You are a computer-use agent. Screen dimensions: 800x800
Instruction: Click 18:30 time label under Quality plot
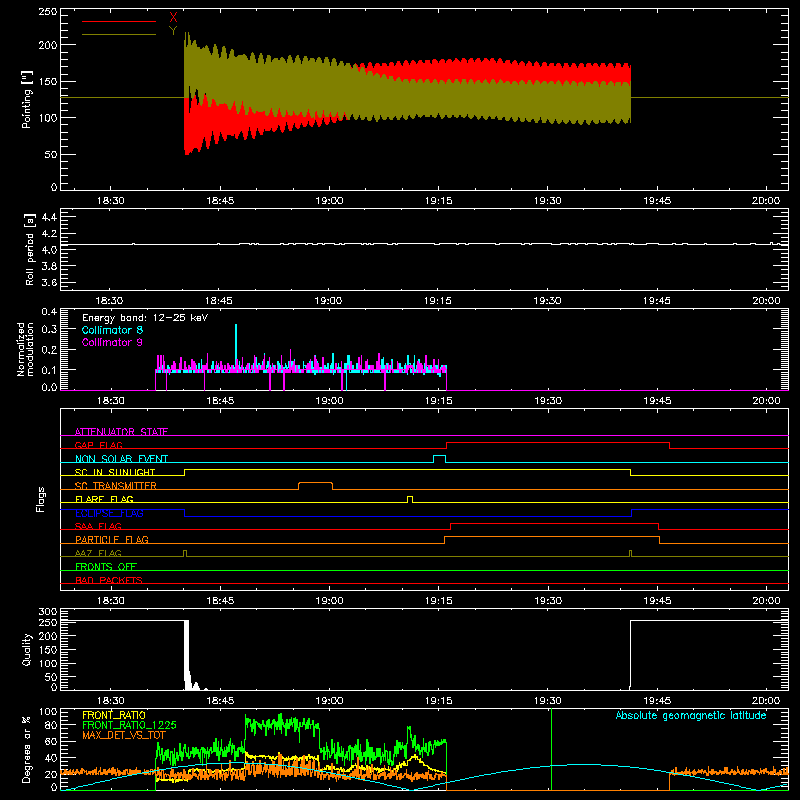click(x=111, y=701)
